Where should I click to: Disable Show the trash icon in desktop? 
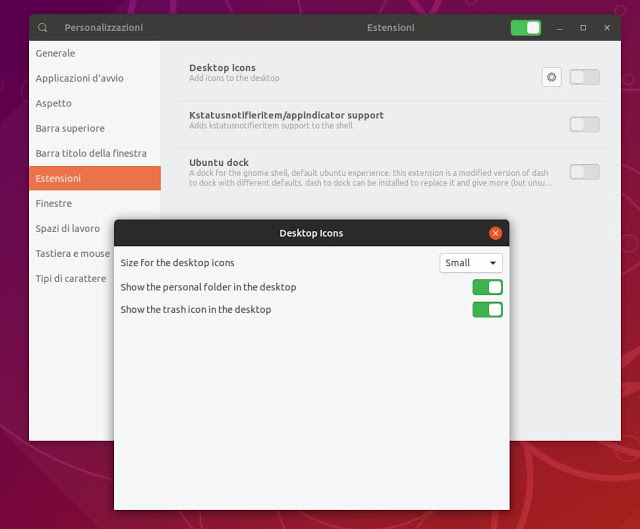[x=487, y=309]
